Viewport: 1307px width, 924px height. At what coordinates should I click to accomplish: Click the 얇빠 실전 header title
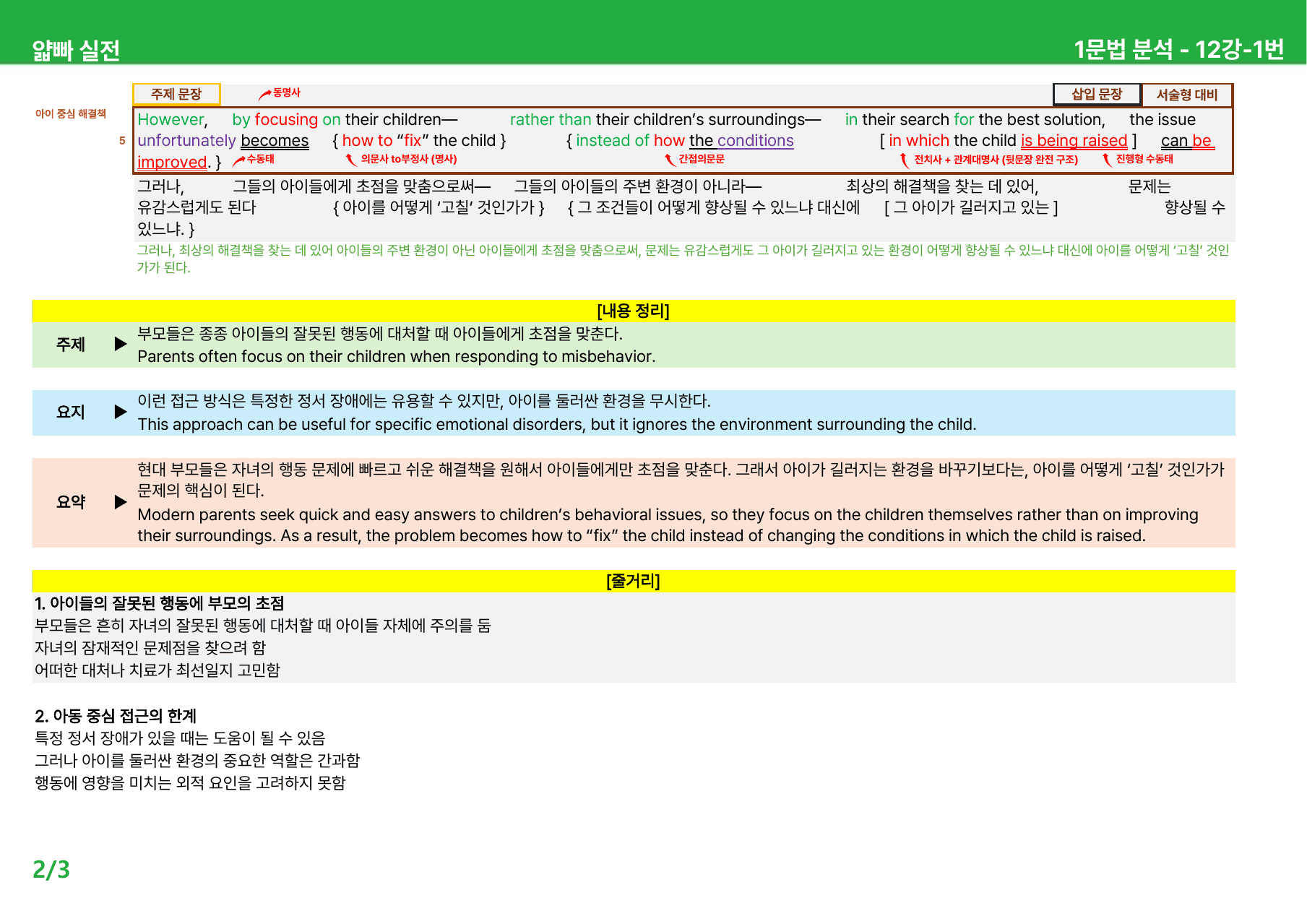[x=76, y=50]
